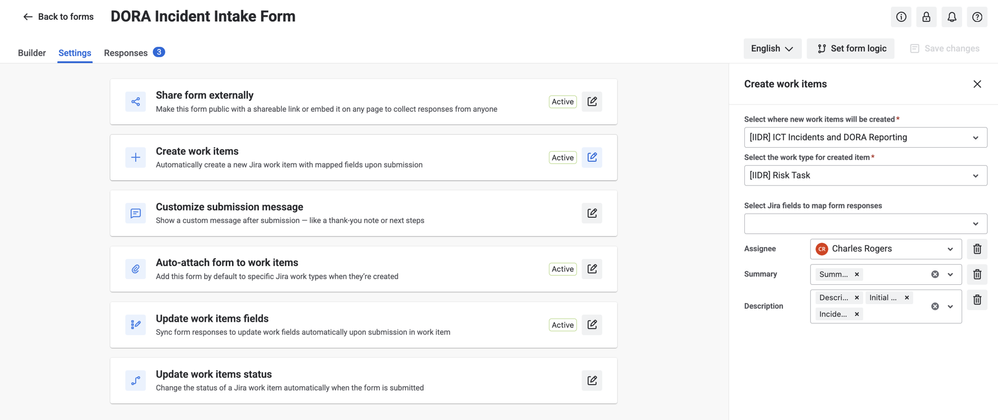Image resolution: width=998 pixels, height=420 pixels.
Task: Open the Risk Task work type dropdown
Action: click(x=866, y=176)
